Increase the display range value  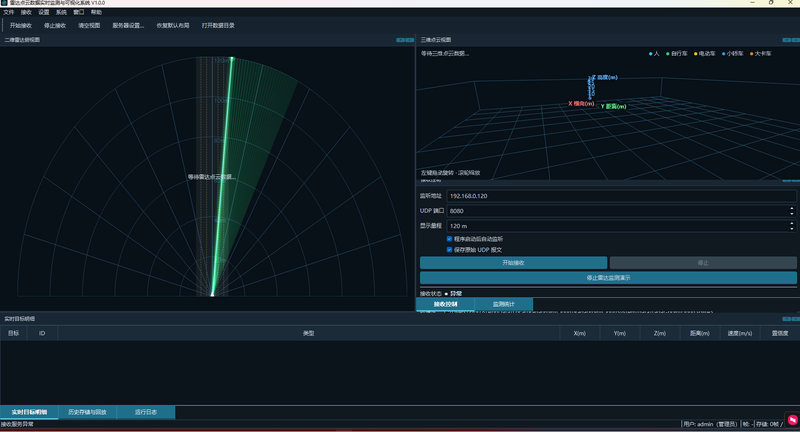(x=792, y=223)
